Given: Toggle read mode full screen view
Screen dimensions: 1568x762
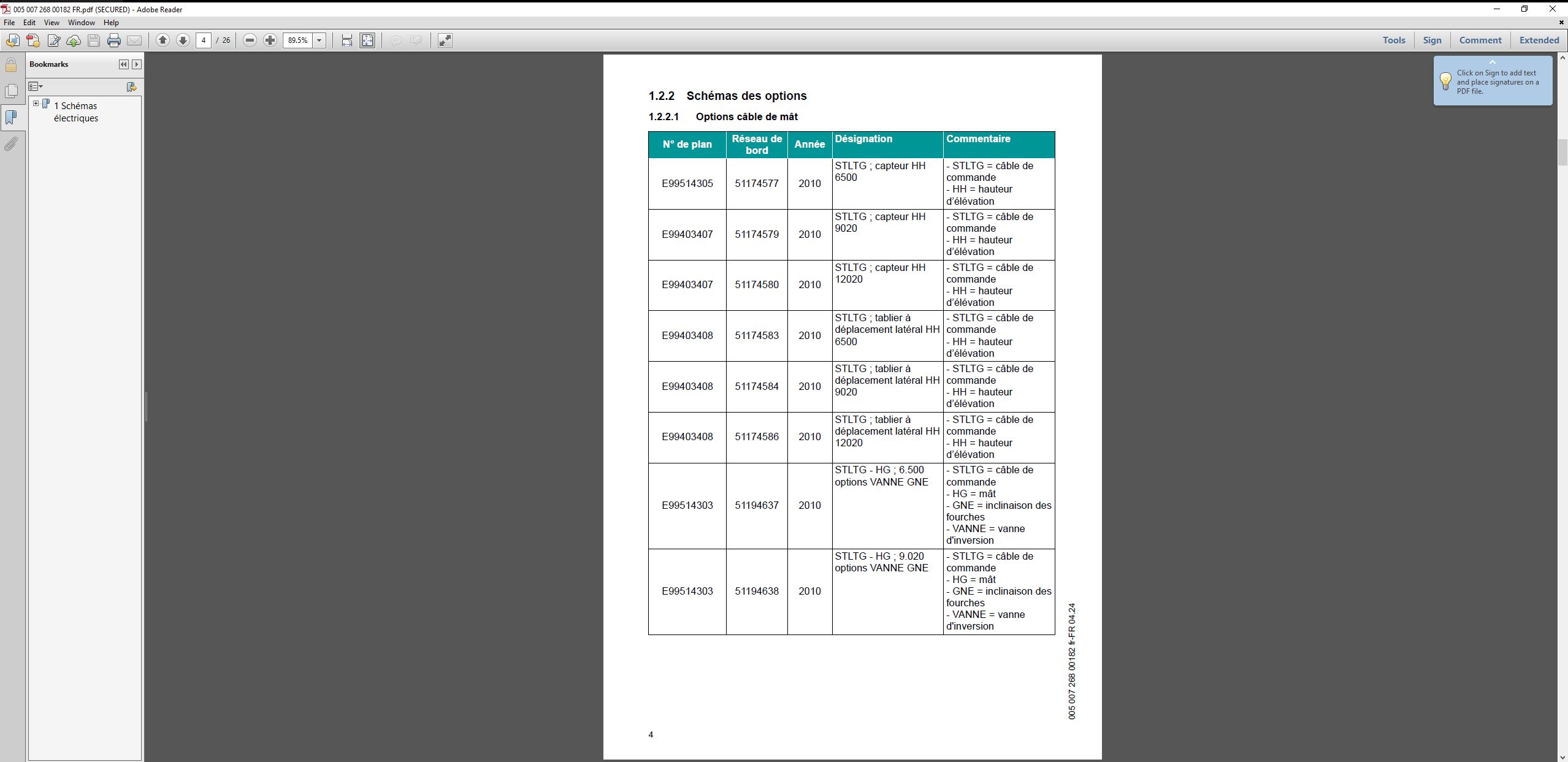Looking at the screenshot, I should tap(445, 40).
